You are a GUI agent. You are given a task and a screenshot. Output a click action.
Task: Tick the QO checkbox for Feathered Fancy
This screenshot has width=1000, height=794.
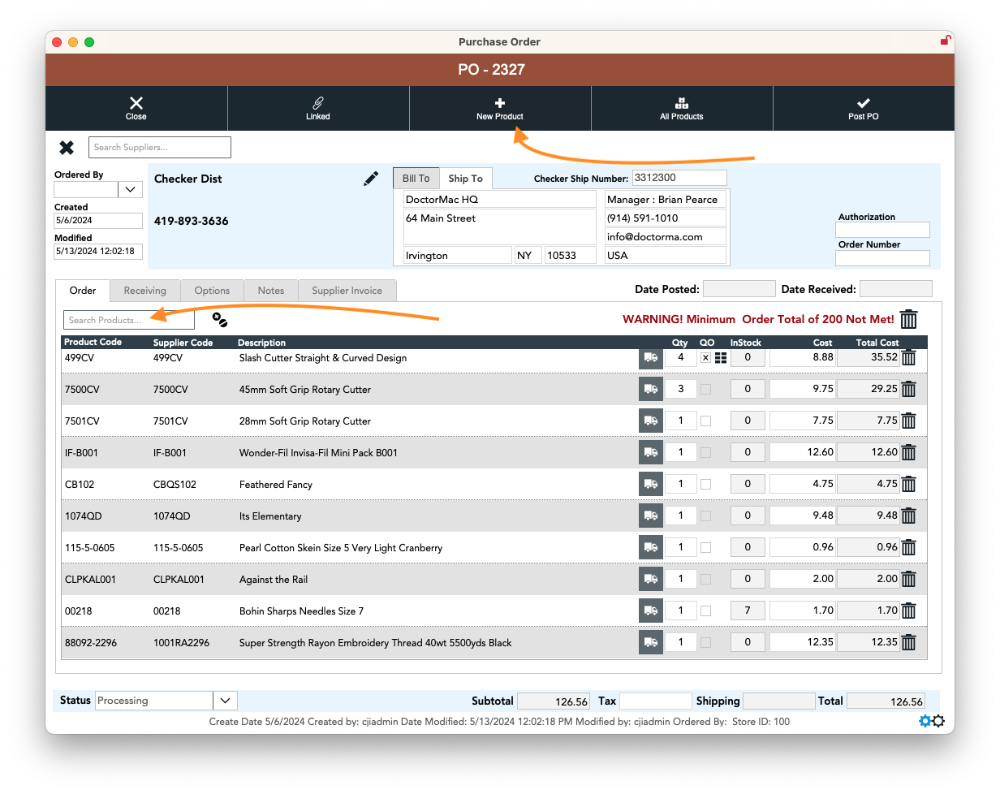[705, 484]
